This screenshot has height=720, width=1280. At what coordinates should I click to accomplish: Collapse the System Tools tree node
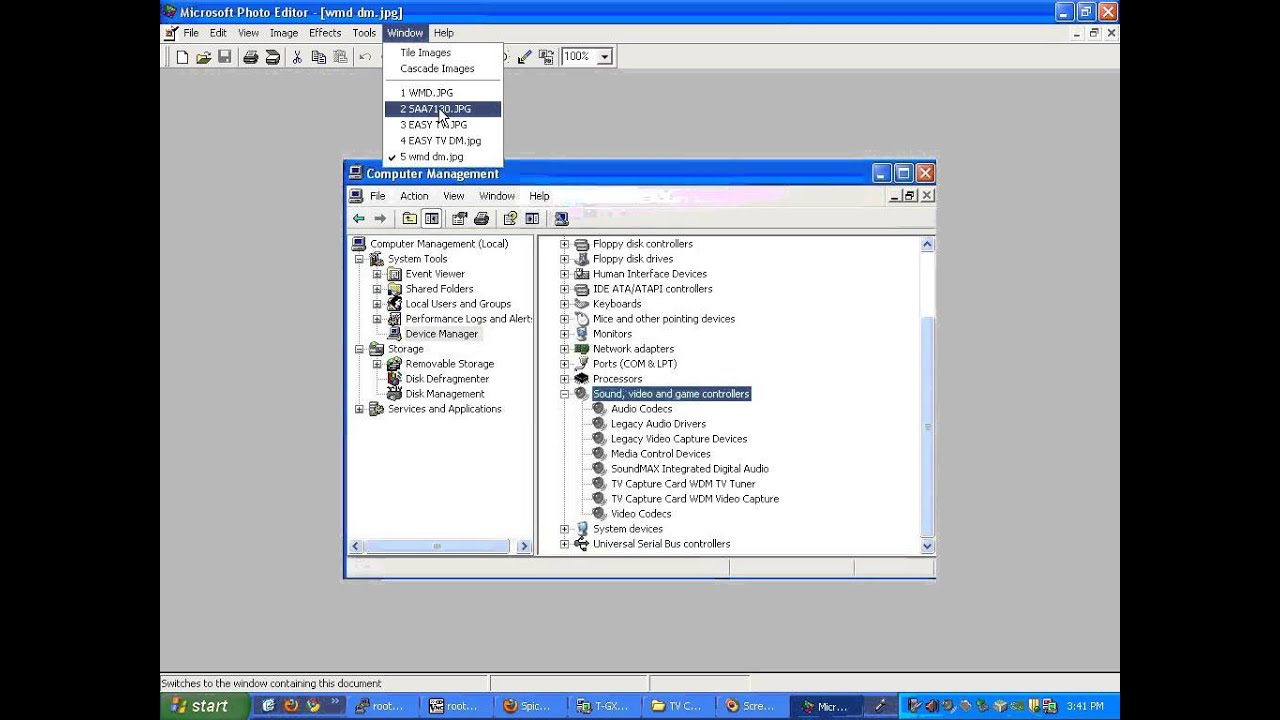coord(359,259)
